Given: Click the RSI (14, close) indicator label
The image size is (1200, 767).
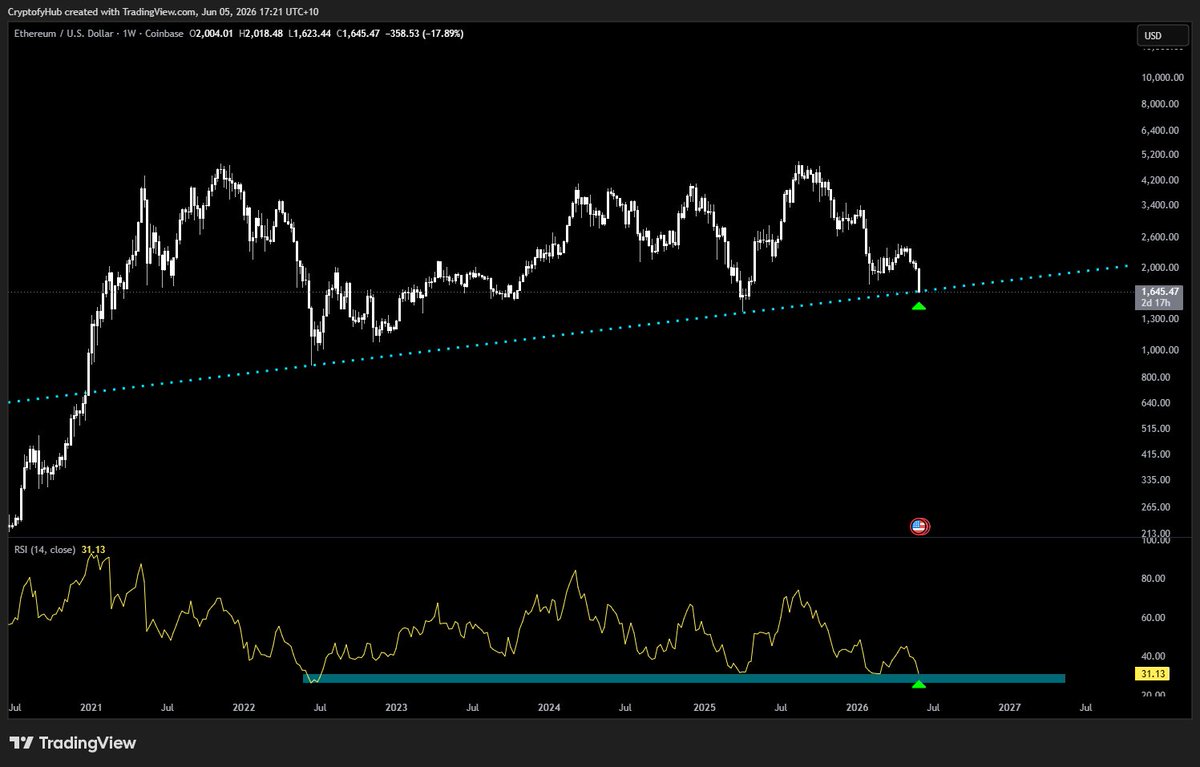Looking at the screenshot, I should click(46, 550).
